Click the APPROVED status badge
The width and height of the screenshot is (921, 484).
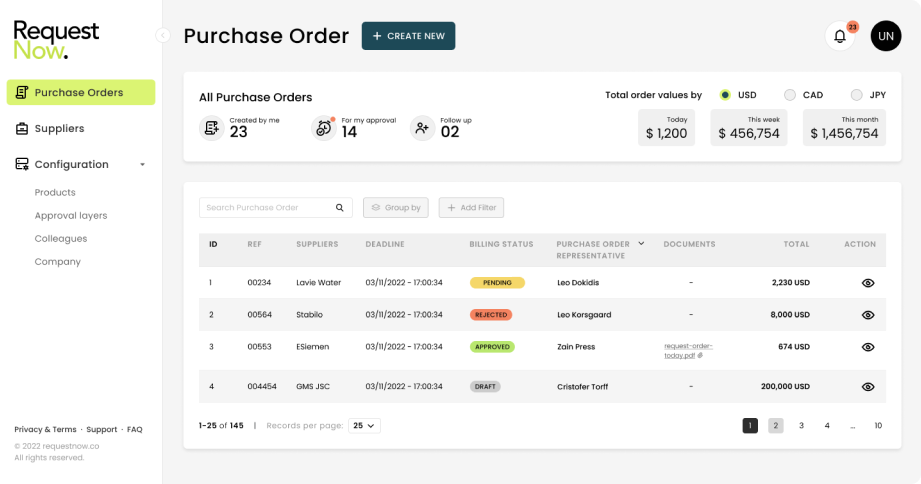[492, 347]
